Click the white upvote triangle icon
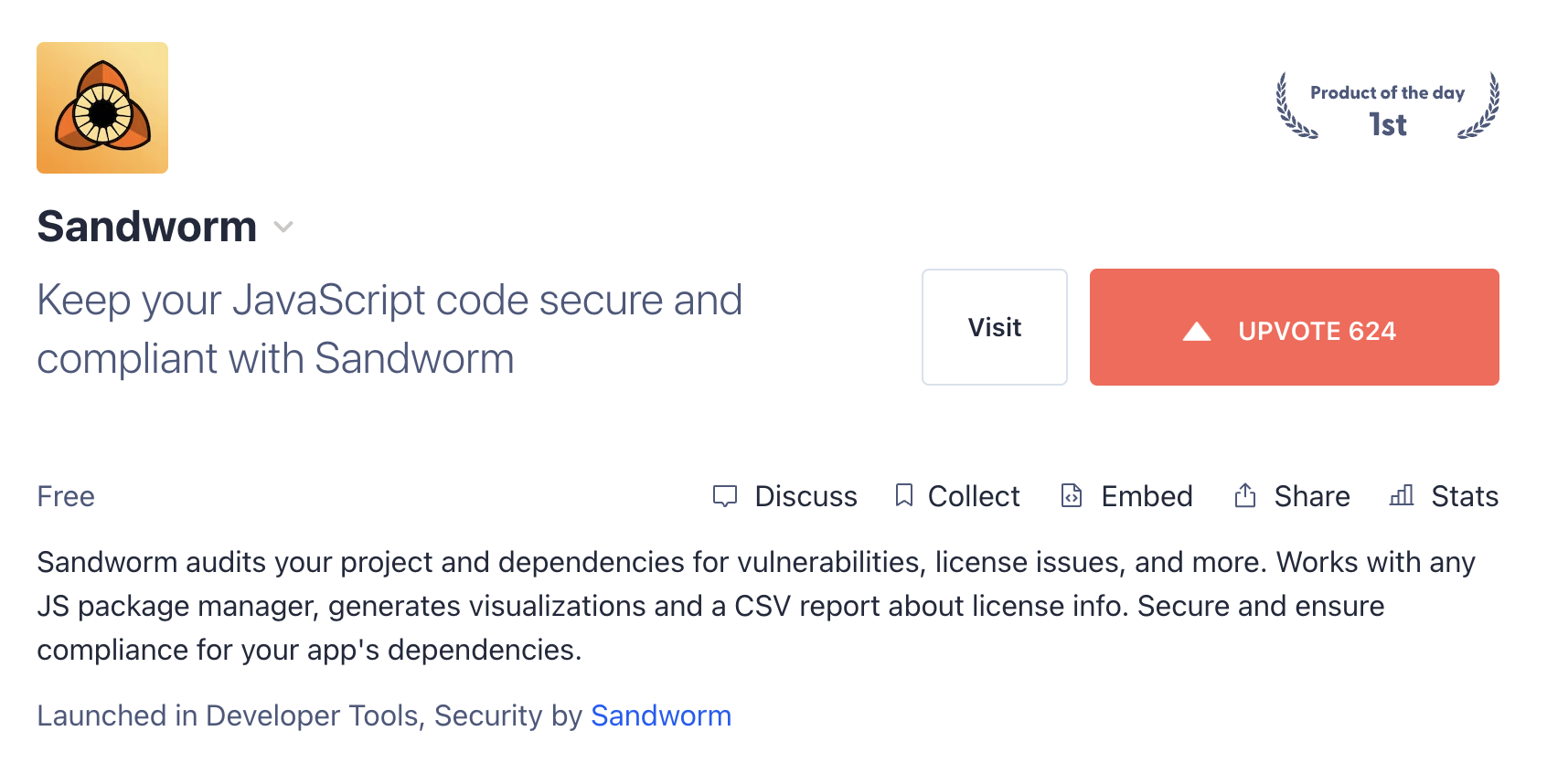1547x784 pixels. [1197, 331]
